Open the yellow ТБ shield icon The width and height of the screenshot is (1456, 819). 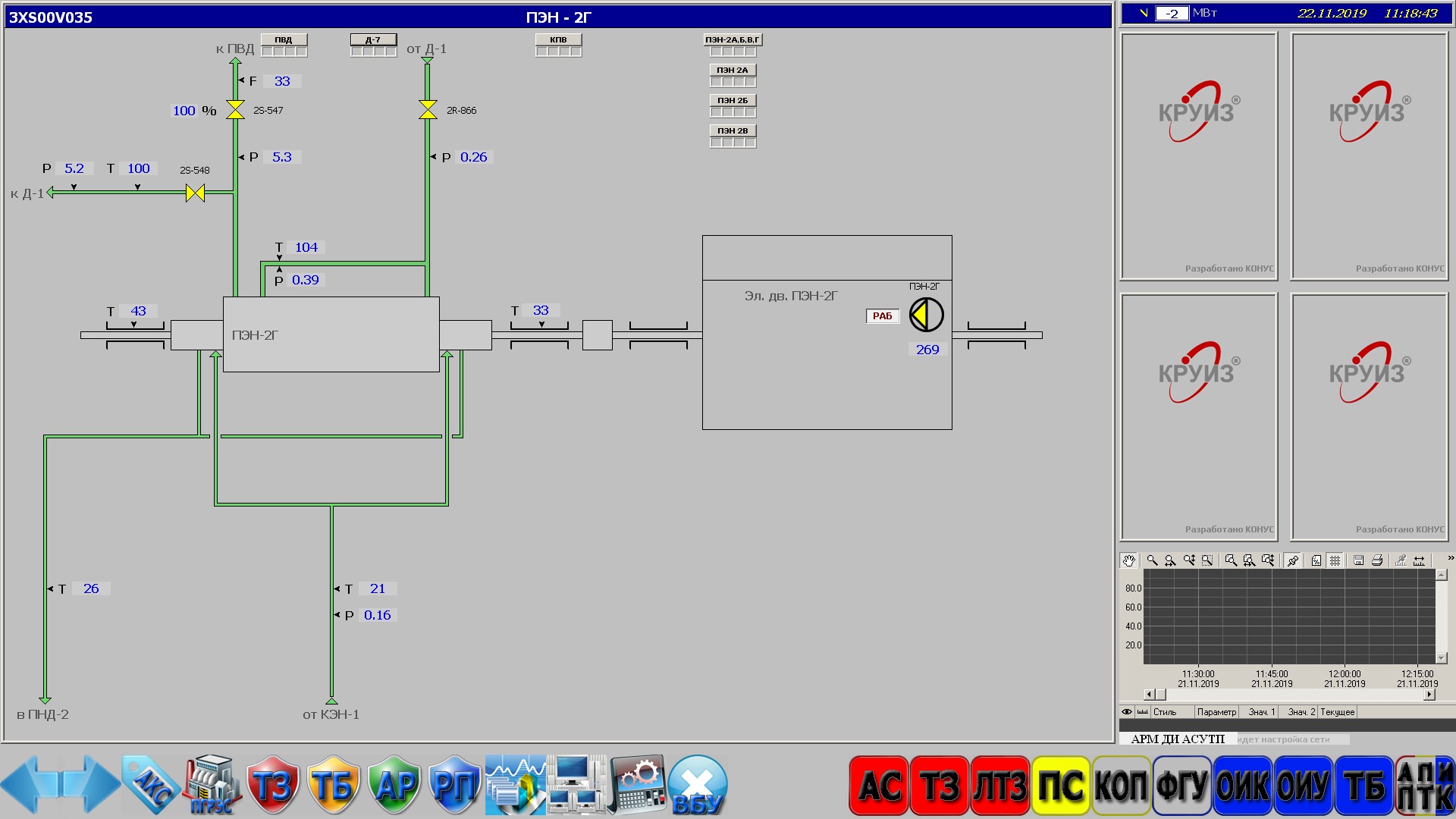(x=334, y=785)
